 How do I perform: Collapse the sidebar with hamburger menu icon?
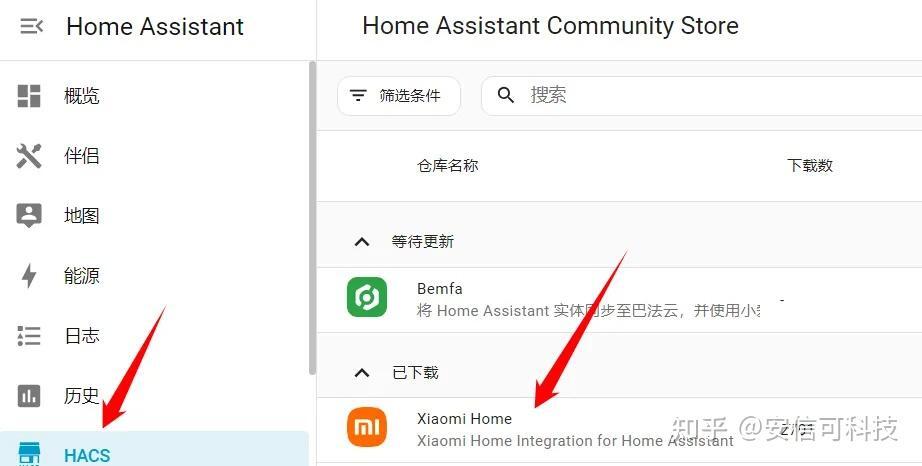pos(31,26)
